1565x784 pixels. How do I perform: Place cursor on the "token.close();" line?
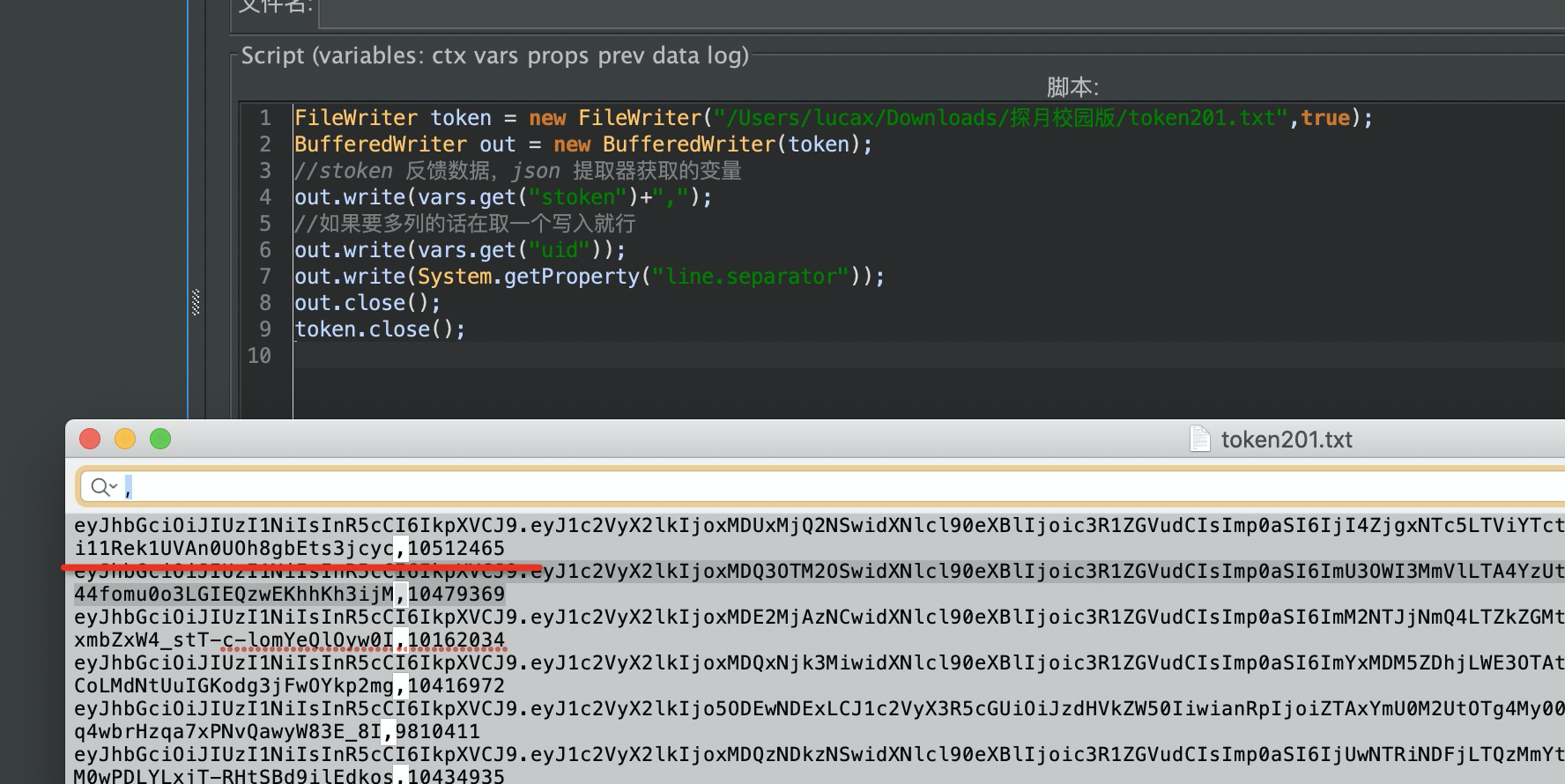pos(380,329)
